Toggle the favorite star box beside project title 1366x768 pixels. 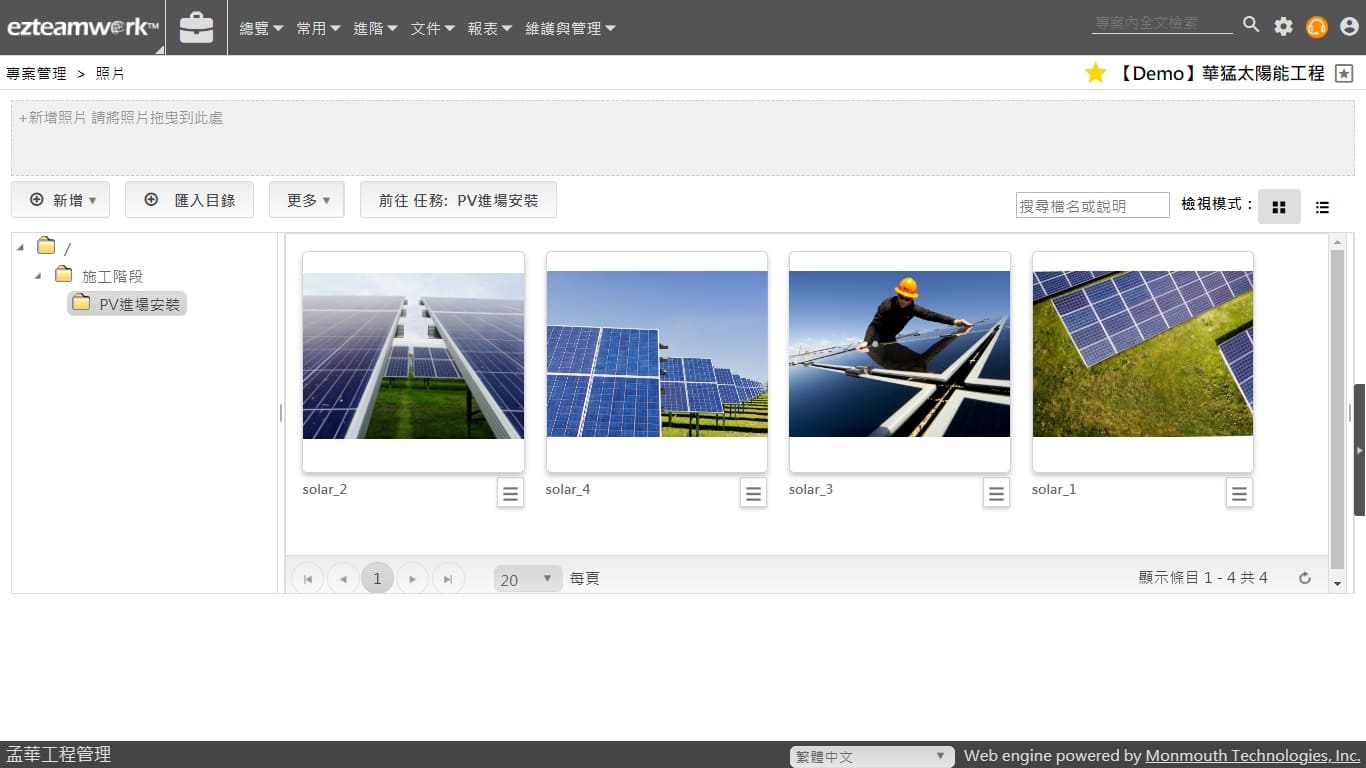click(x=1344, y=73)
